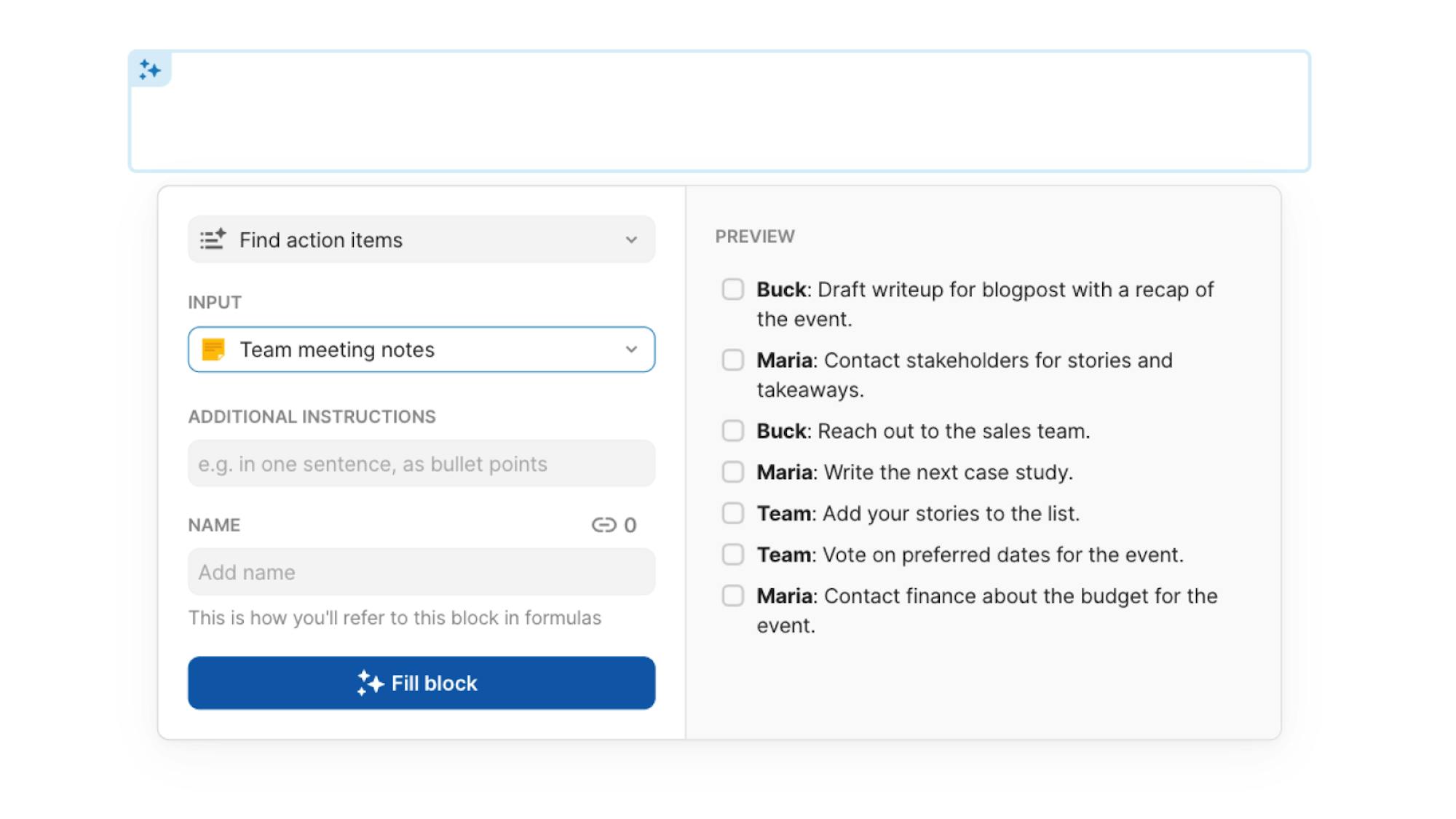This screenshot has height=819, width=1456.
Task: Click the sparkle icon on Fill block button
Action: pyautogui.click(x=370, y=683)
